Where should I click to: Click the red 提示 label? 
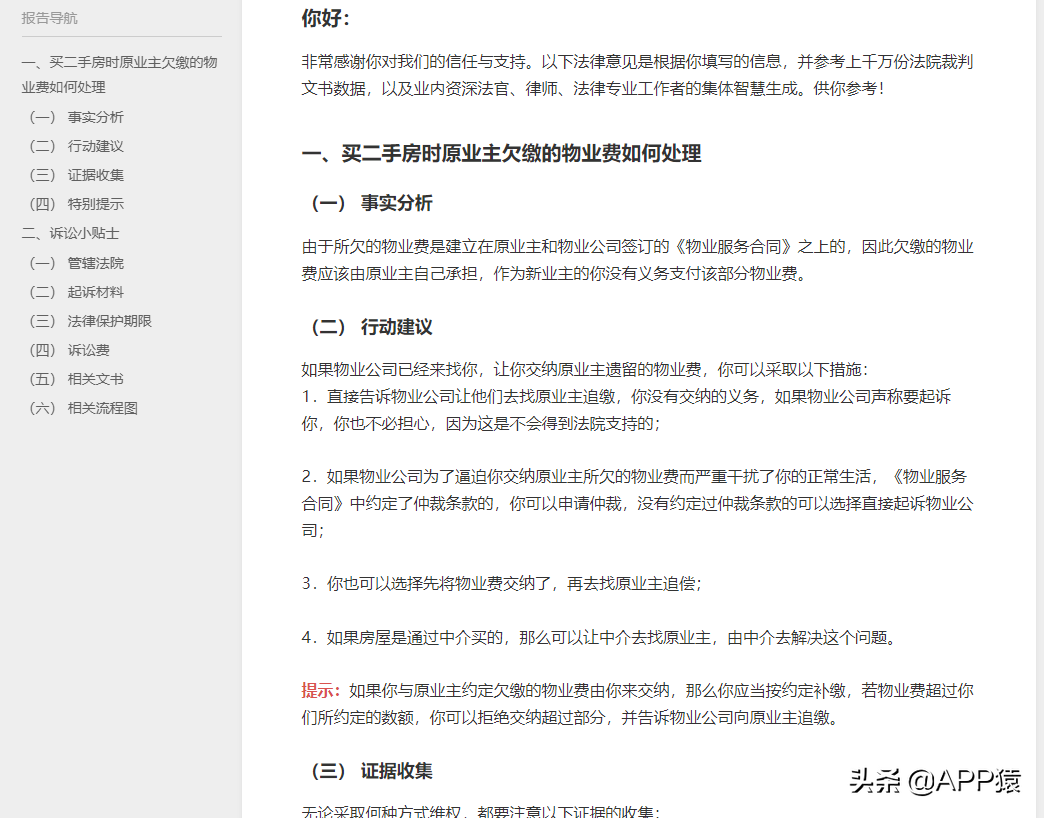[x=320, y=691]
